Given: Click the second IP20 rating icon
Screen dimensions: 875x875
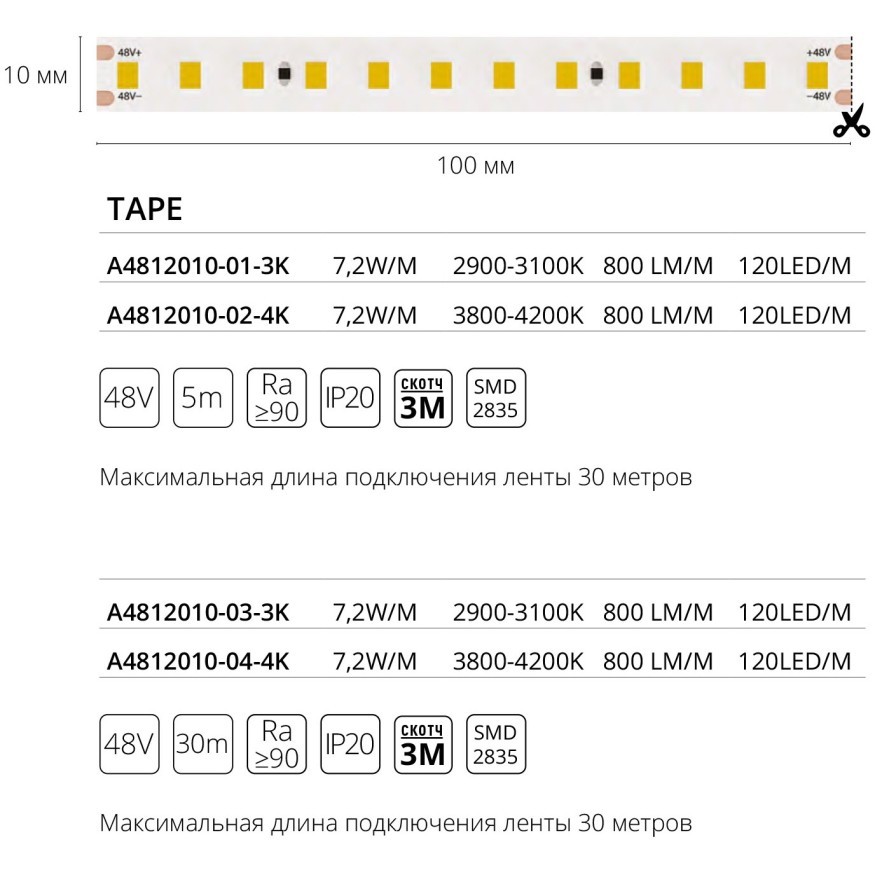Looking at the screenshot, I should (x=349, y=745).
